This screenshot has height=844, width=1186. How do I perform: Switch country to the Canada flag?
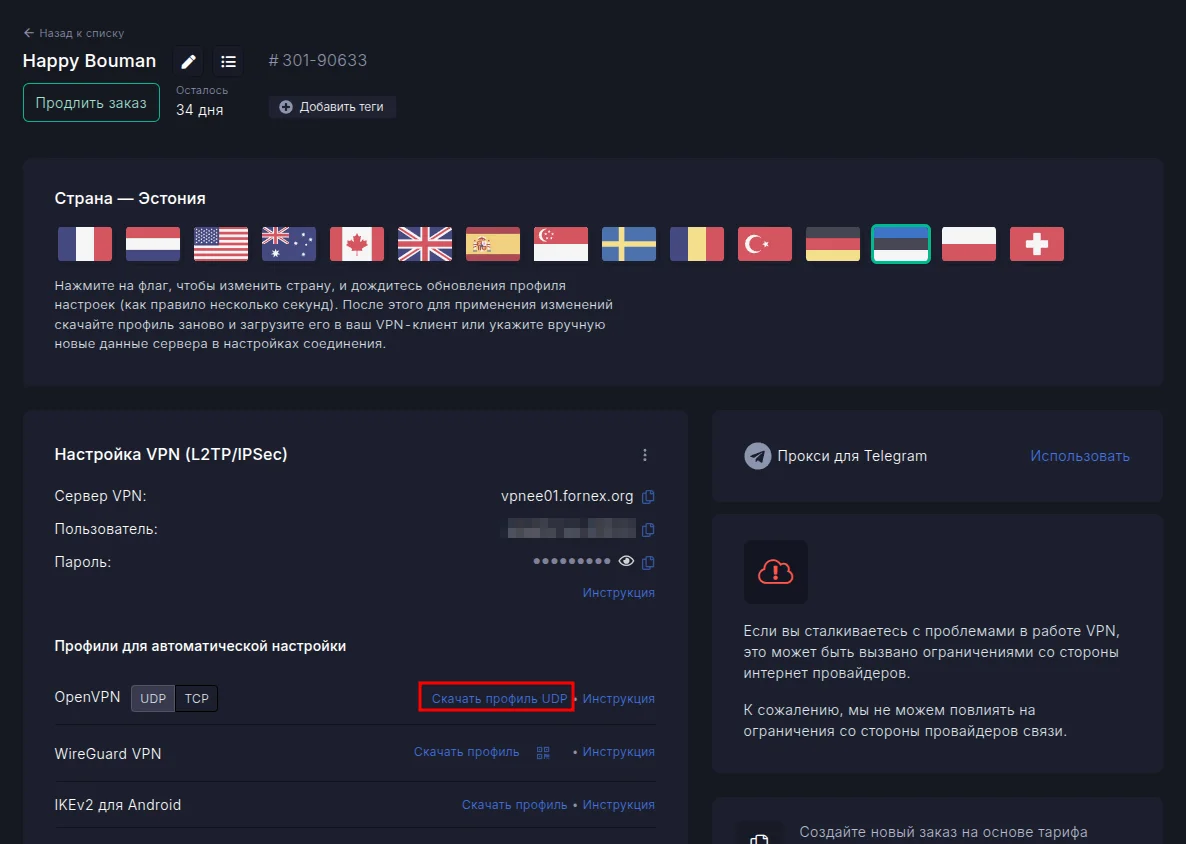pyautogui.click(x=357, y=244)
